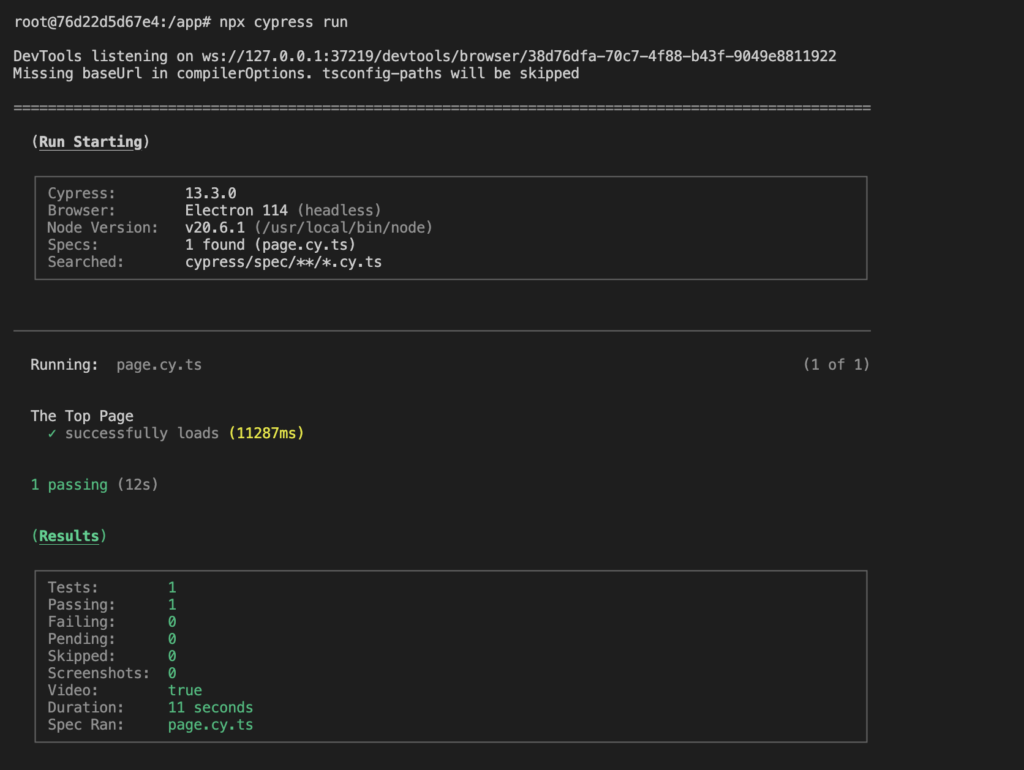
Task: Click 'The Top Page' test suite title
Action: tap(82, 416)
